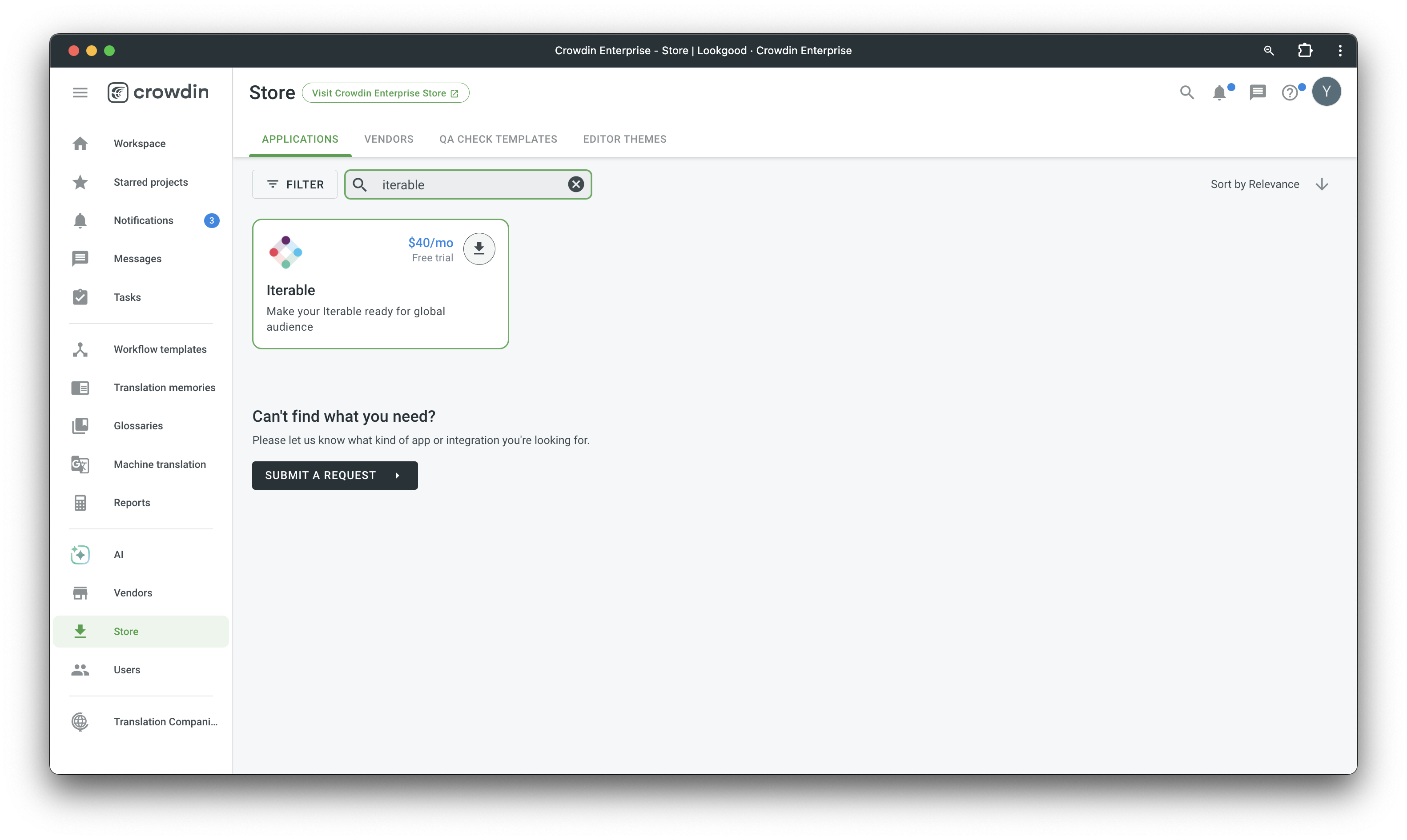Open the Users people icon
The height and width of the screenshot is (840, 1407).
click(x=80, y=670)
